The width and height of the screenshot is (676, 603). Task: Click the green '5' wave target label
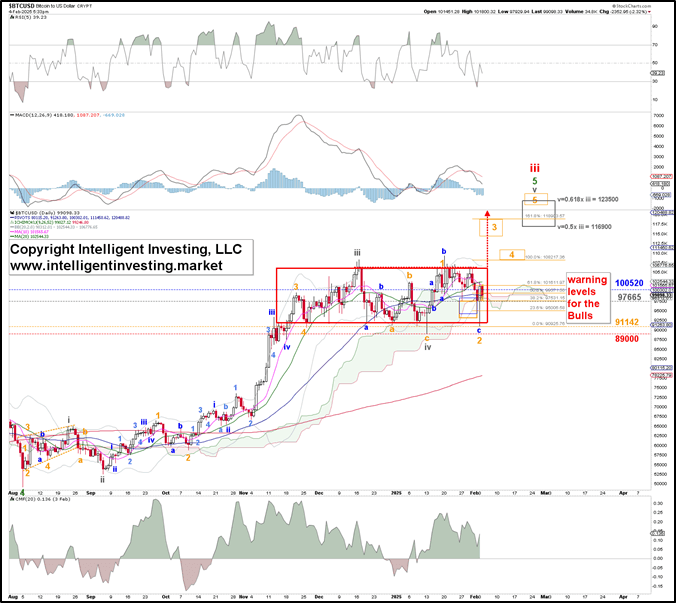pyautogui.click(x=535, y=181)
